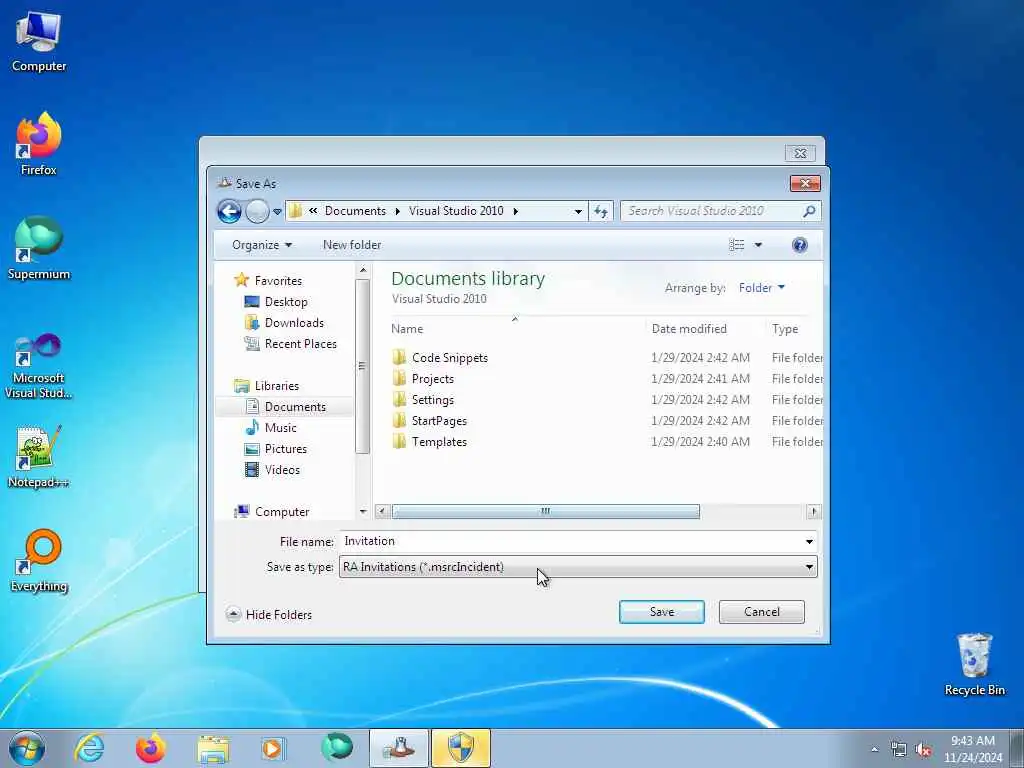This screenshot has height=768, width=1024.
Task: Expand the File name dropdown
Action: (x=809, y=541)
